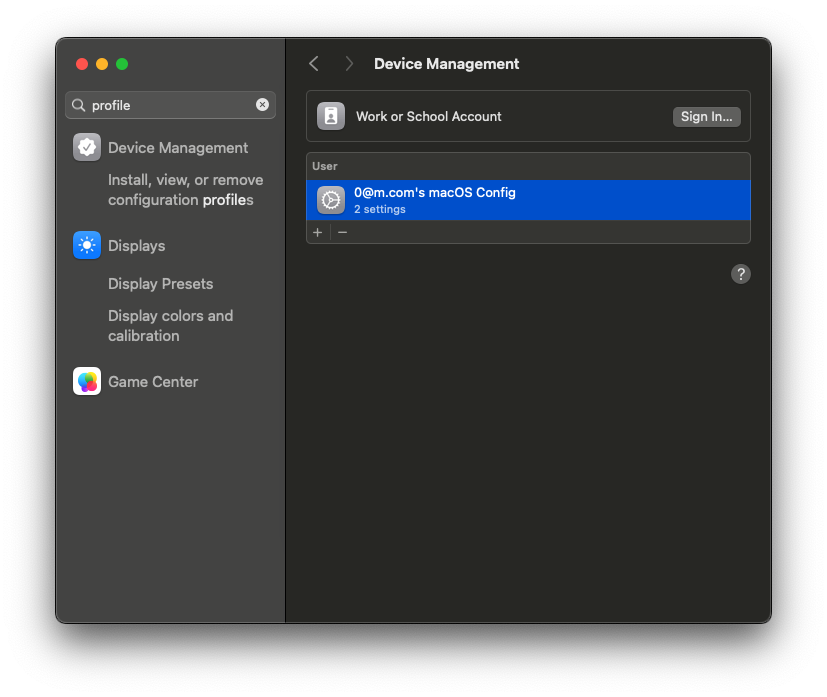
Task: Click the Displays sun icon in sidebar
Action: pos(87,245)
